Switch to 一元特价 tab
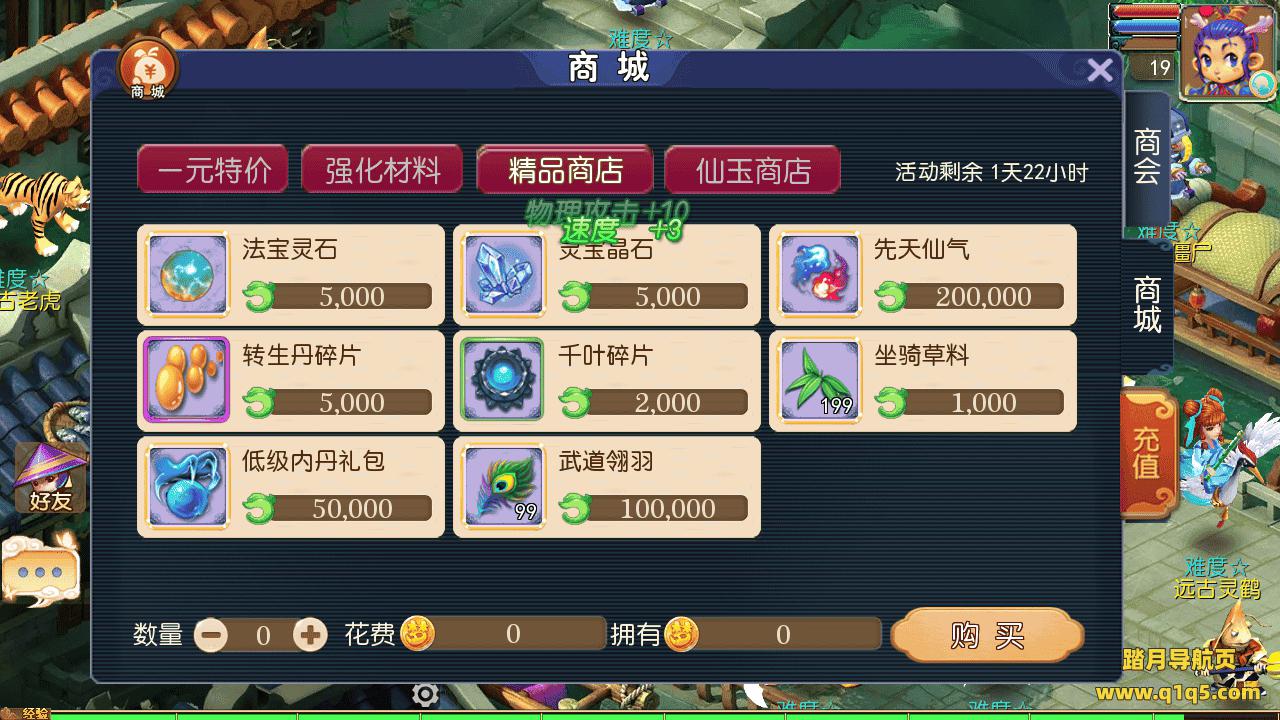Viewport: 1280px width, 720px height. pyautogui.click(x=213, y=169)
